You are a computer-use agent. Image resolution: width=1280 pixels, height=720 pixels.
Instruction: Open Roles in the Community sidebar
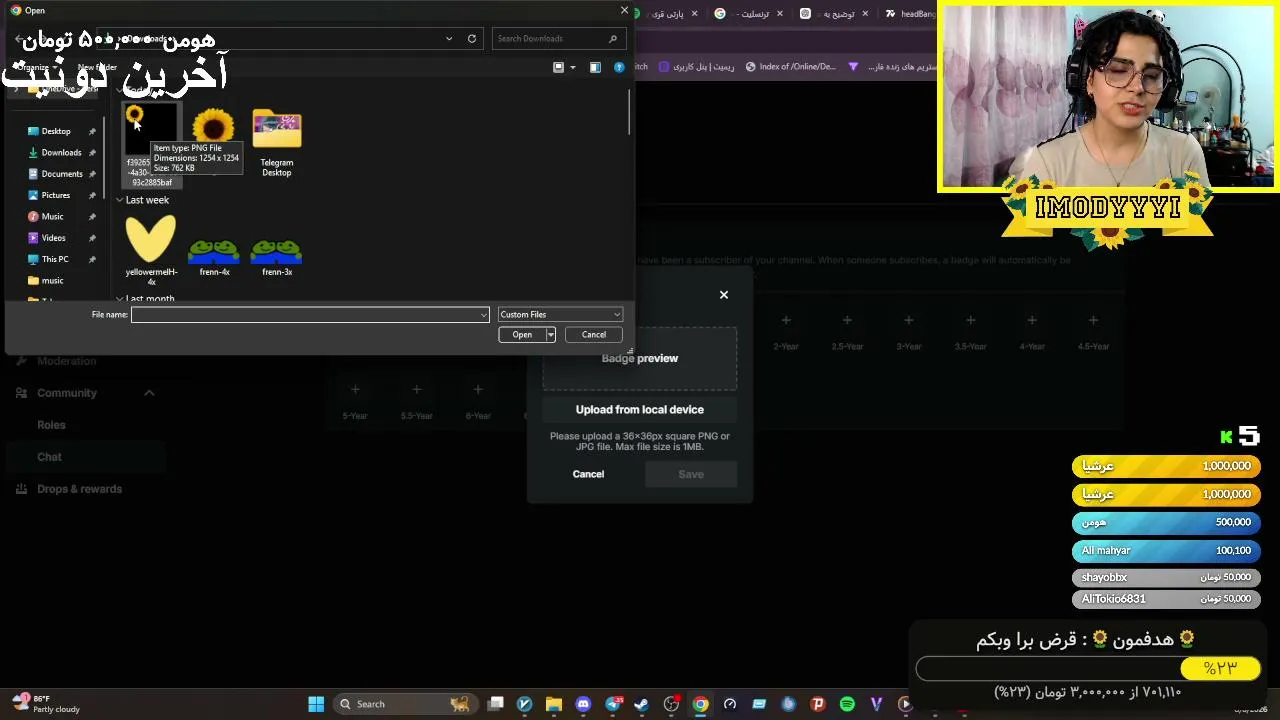click(x=51, y=425)
